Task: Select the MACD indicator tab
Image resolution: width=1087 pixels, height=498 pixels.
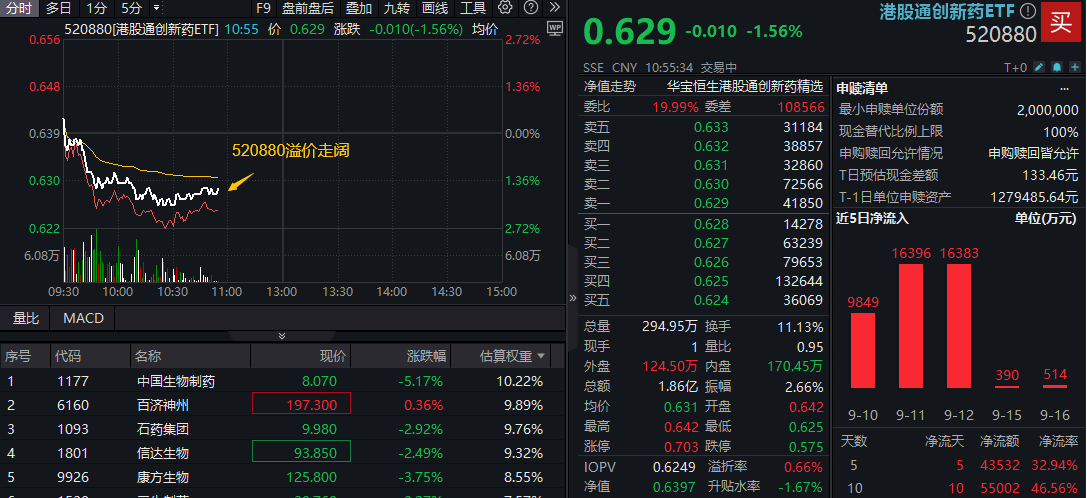Action: [83, 318]
